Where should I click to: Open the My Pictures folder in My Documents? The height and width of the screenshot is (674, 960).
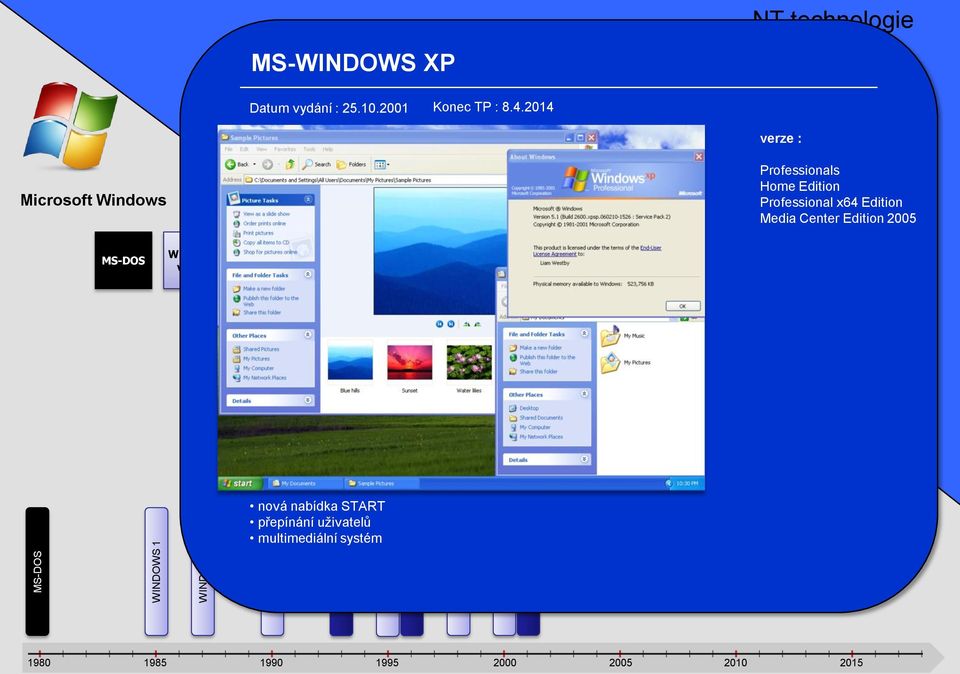[x=610, y=363]
